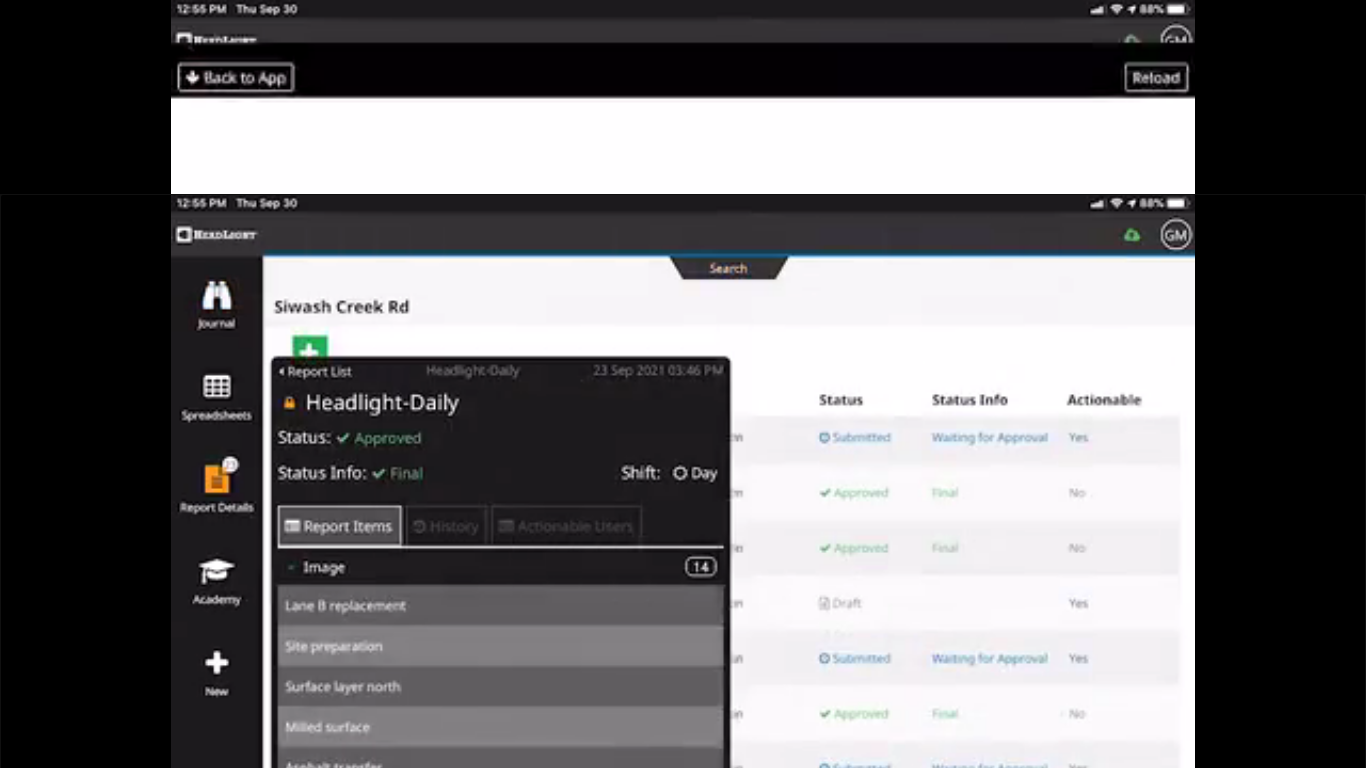1366x768 pixels.
Task: Expand the Search pull-down tab
Action: click(728, 268)
